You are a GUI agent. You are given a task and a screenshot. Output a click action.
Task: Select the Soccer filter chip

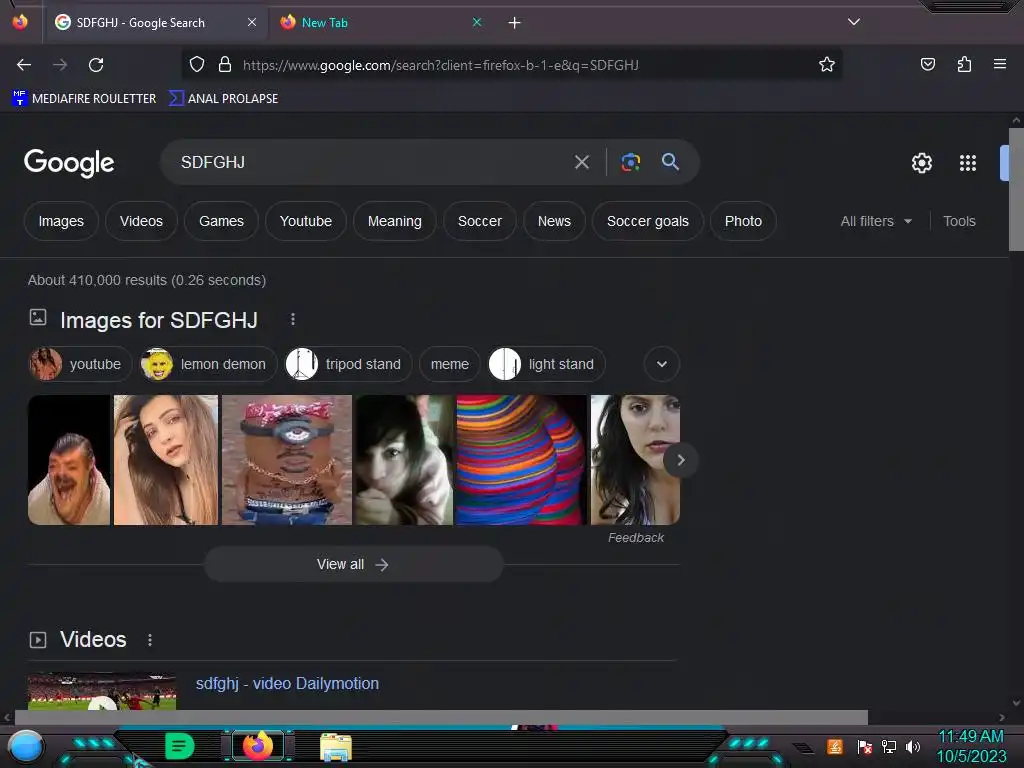tap(480, 221)
